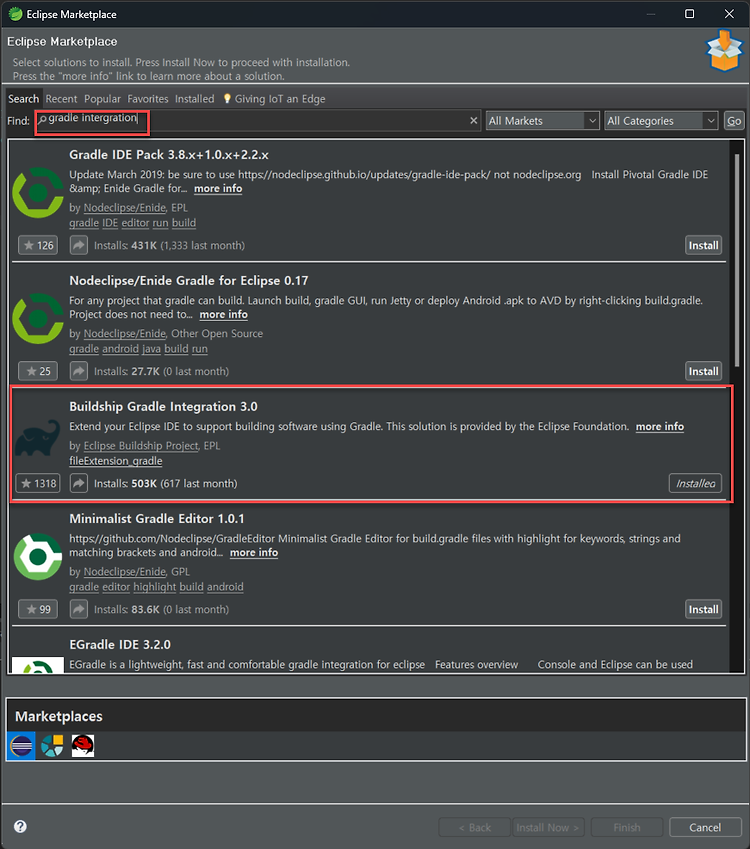Open Giving IoT an Edge tab
This screenshot has width=750, height=849.
click(x=274, y=99)
